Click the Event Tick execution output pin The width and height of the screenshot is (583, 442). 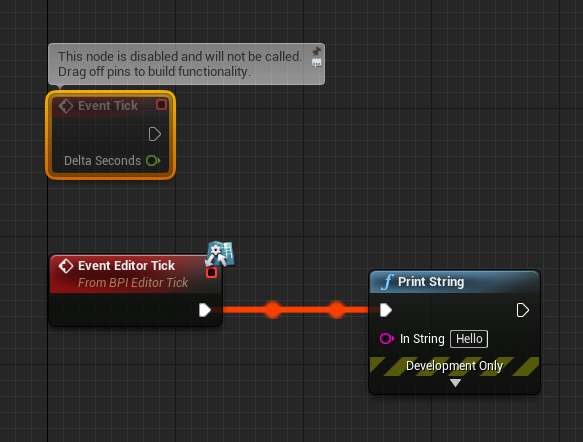pos(154,134)
